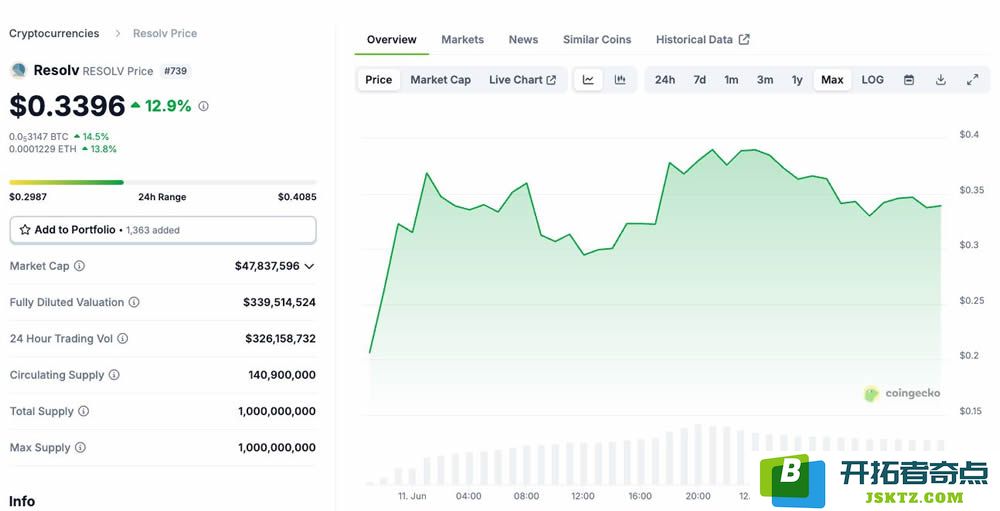The height and width of the screenshot is (511, 1000).
Task: Set chart range to 3m
Action: (765, 80)
